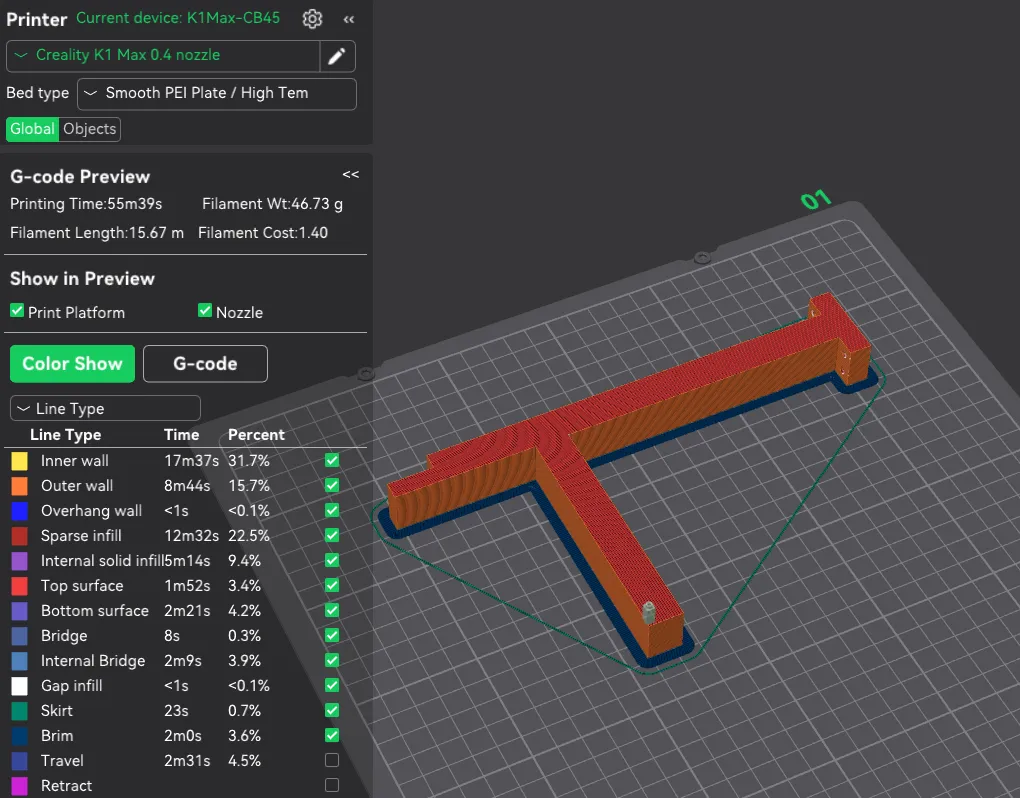This screenshot has height=798, width=1020.
Task: Click the magenta Retract color swatch
Action: (x=20, y=786)
